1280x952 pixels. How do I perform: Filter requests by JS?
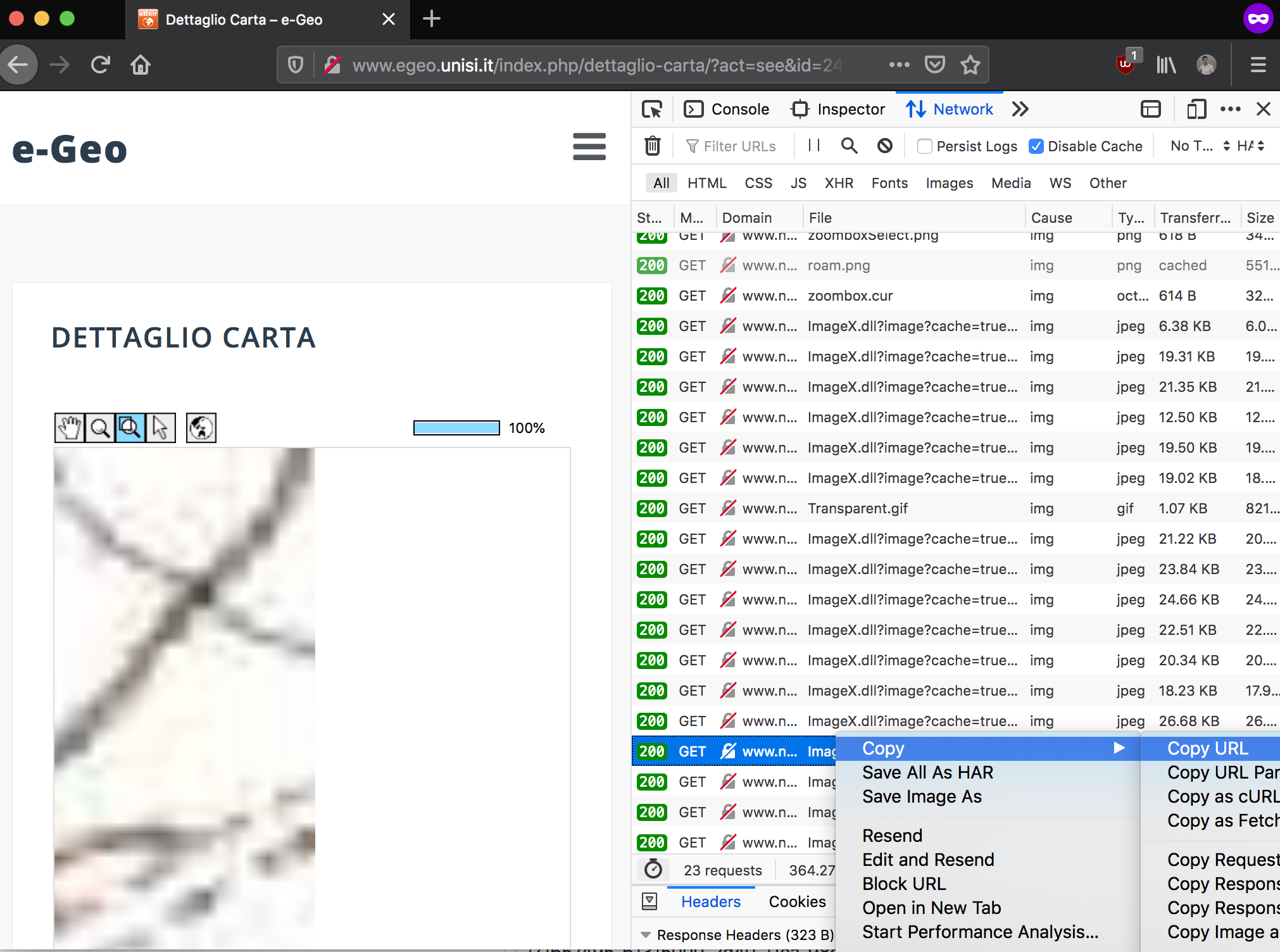pos(798,183)
